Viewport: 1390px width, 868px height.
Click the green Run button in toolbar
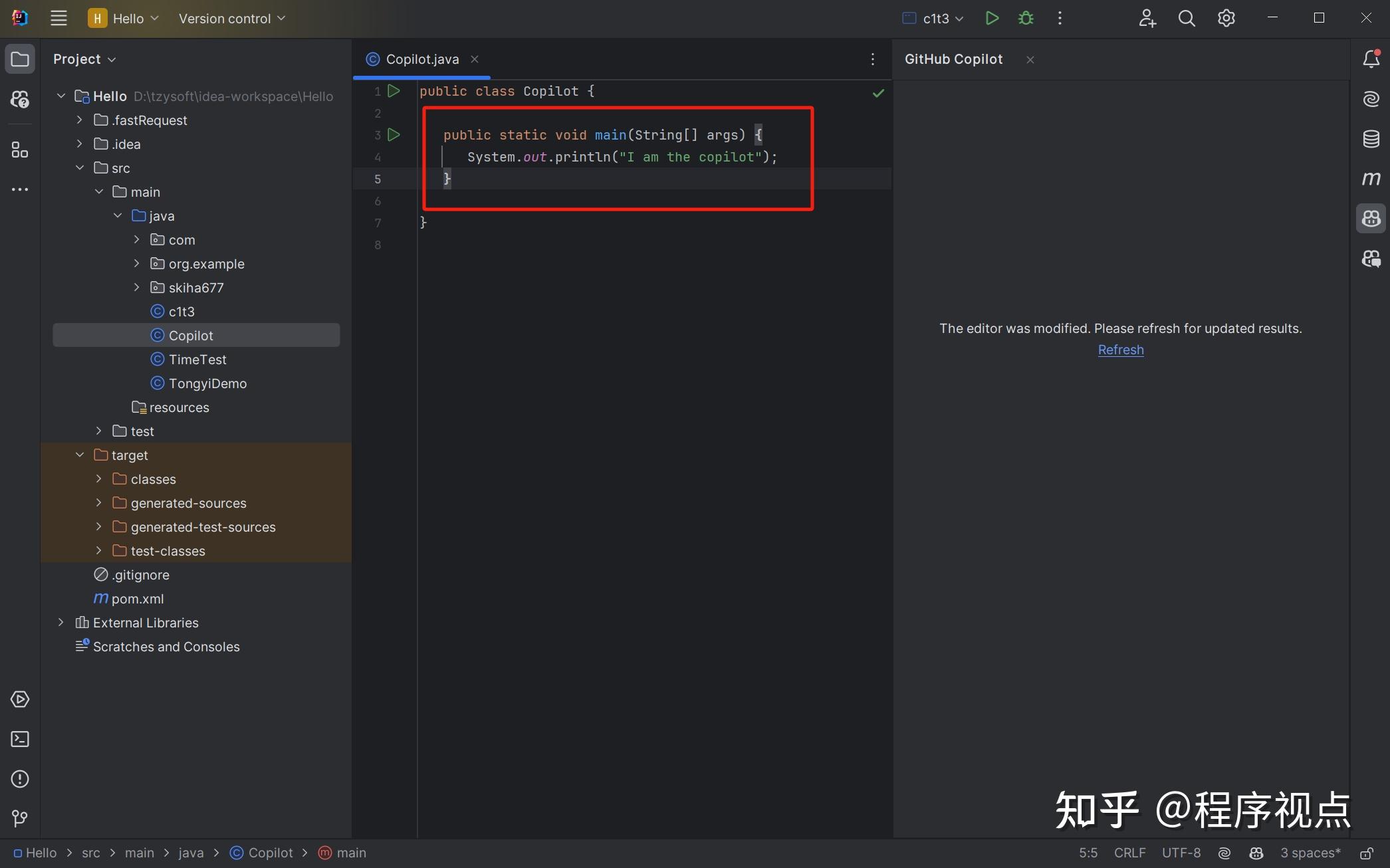click(x=992, y=19)
